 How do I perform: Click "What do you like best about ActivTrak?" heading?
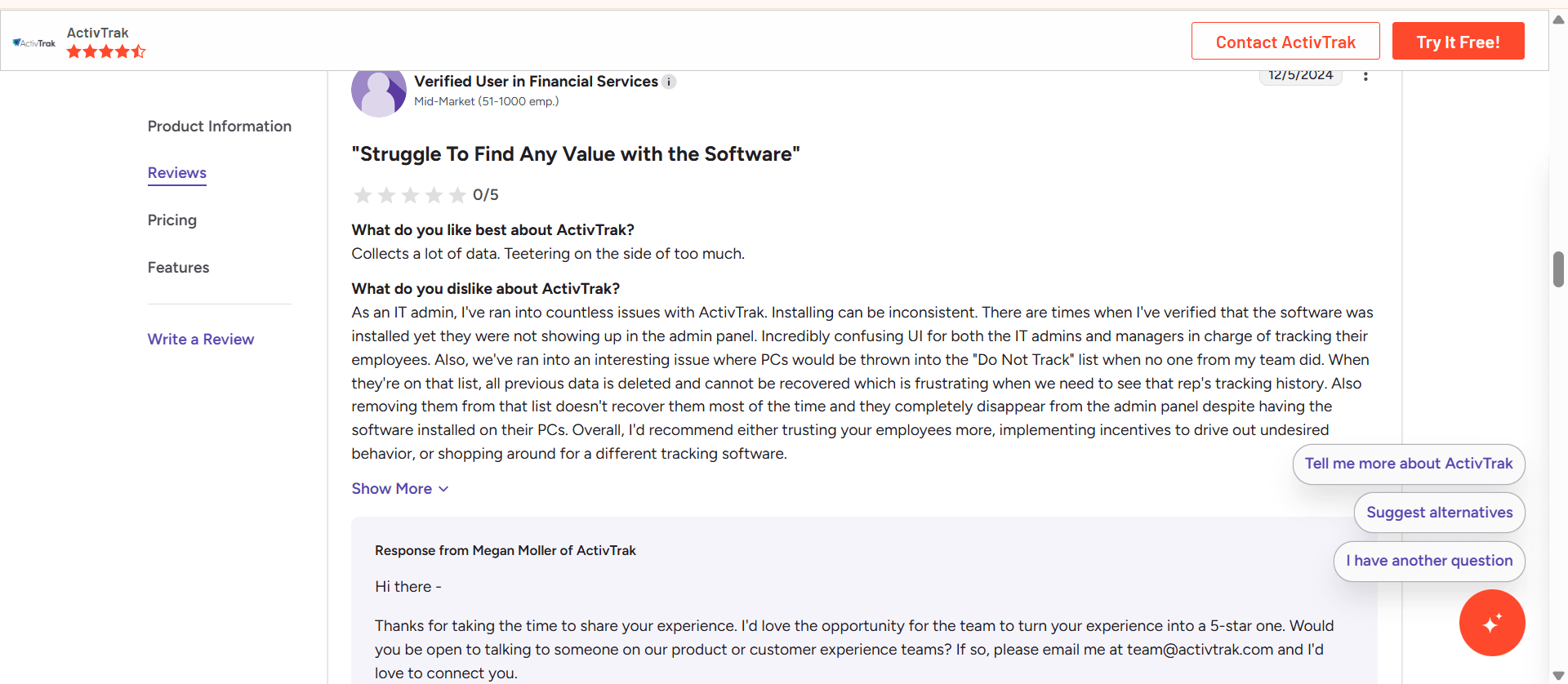(x=493, y=230)
